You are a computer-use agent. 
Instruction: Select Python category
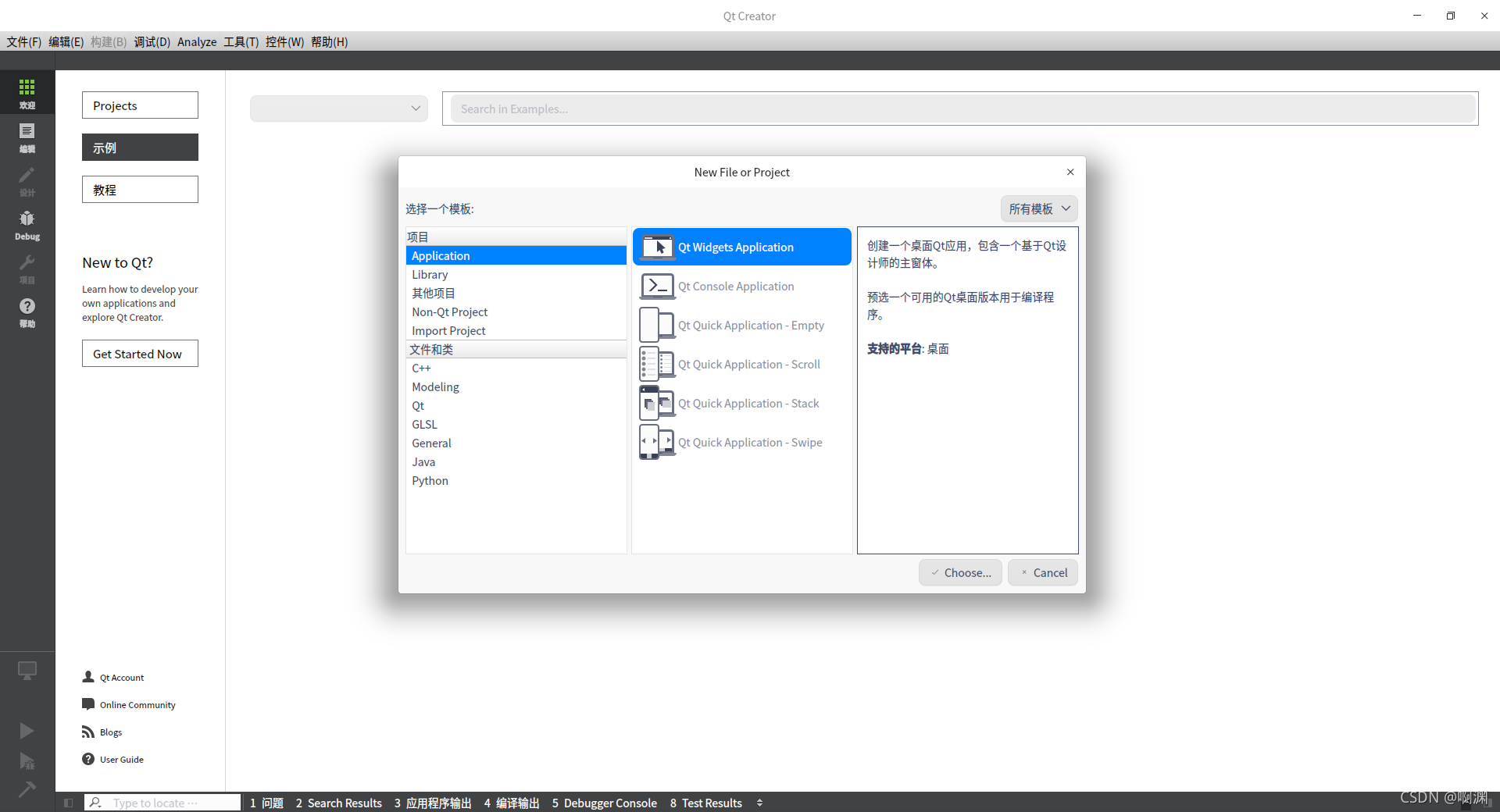click(516, 480)
